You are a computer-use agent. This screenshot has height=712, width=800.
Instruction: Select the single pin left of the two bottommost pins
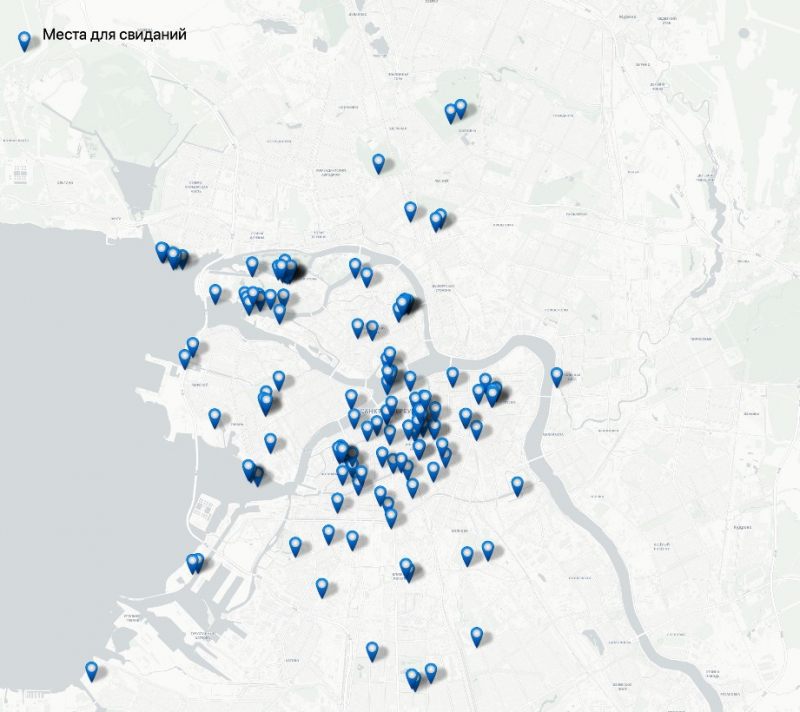372,651
